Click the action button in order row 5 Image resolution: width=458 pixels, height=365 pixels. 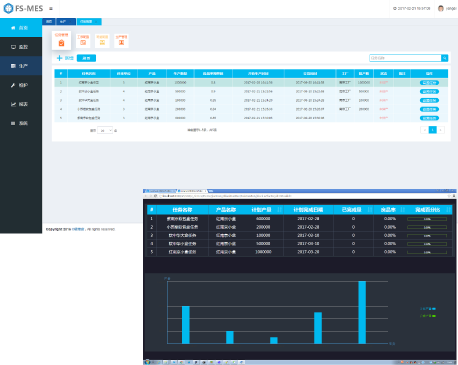[429, 118]
